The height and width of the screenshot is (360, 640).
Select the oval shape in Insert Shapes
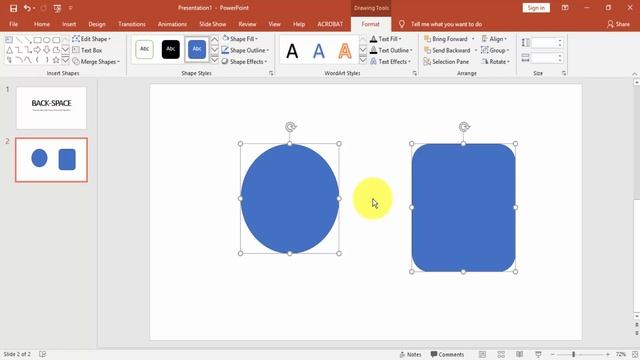point(47,40)
